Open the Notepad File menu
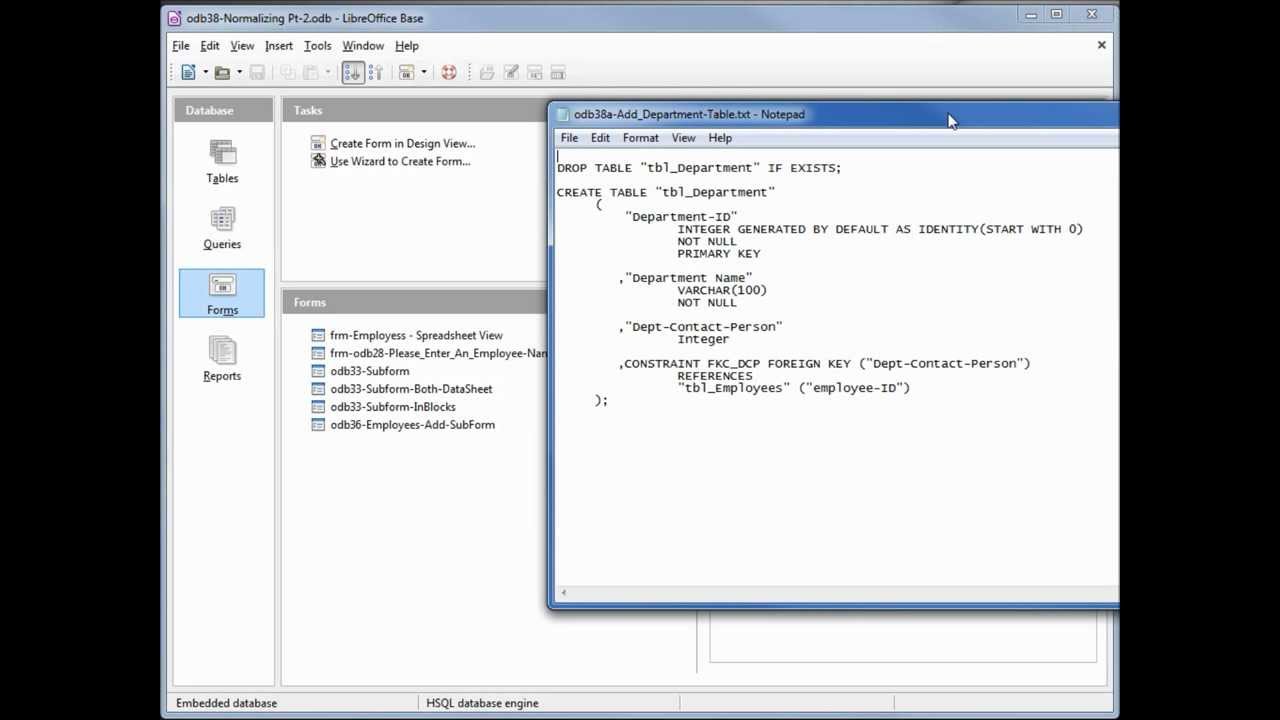 pos(569,138)
